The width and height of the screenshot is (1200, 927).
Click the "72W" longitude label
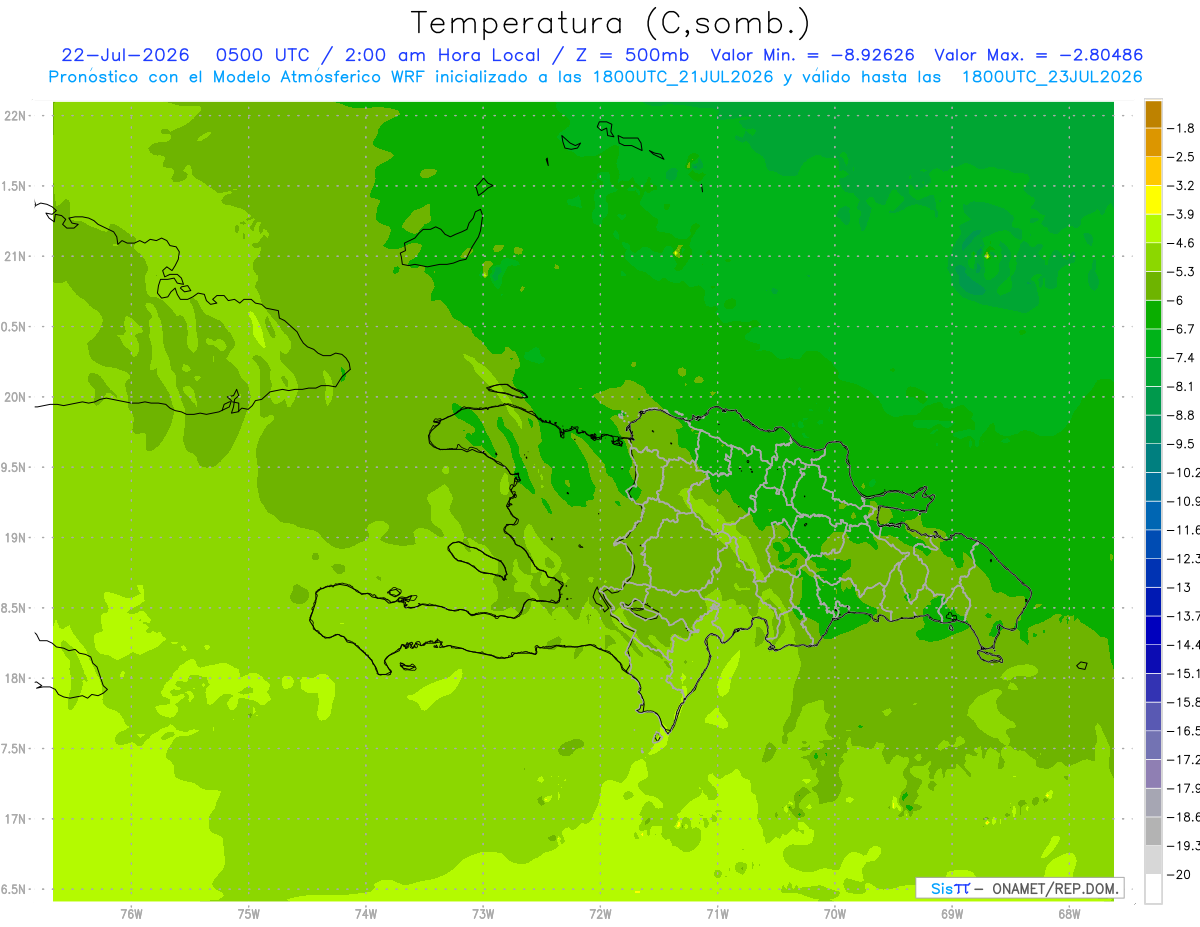600,913
